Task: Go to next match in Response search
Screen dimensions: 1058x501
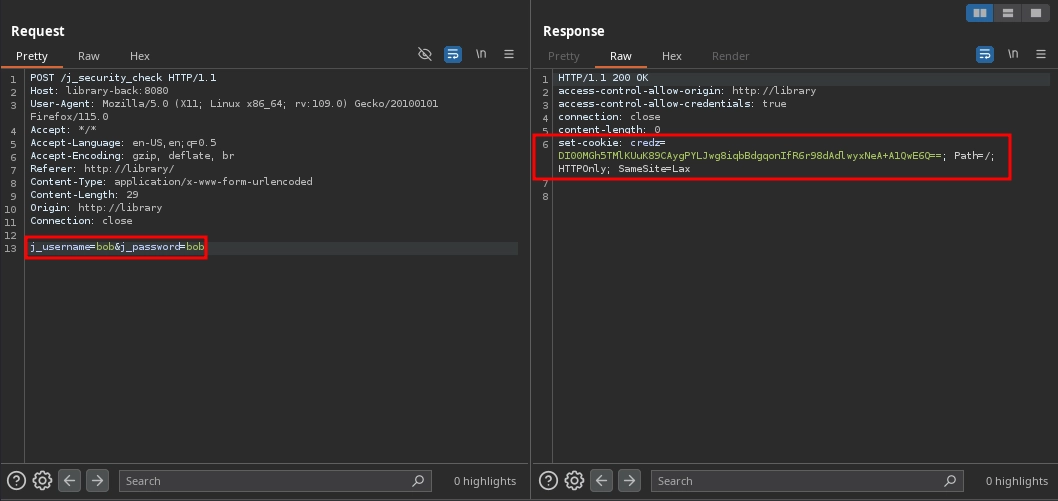Action: click(x=629, y=481)
